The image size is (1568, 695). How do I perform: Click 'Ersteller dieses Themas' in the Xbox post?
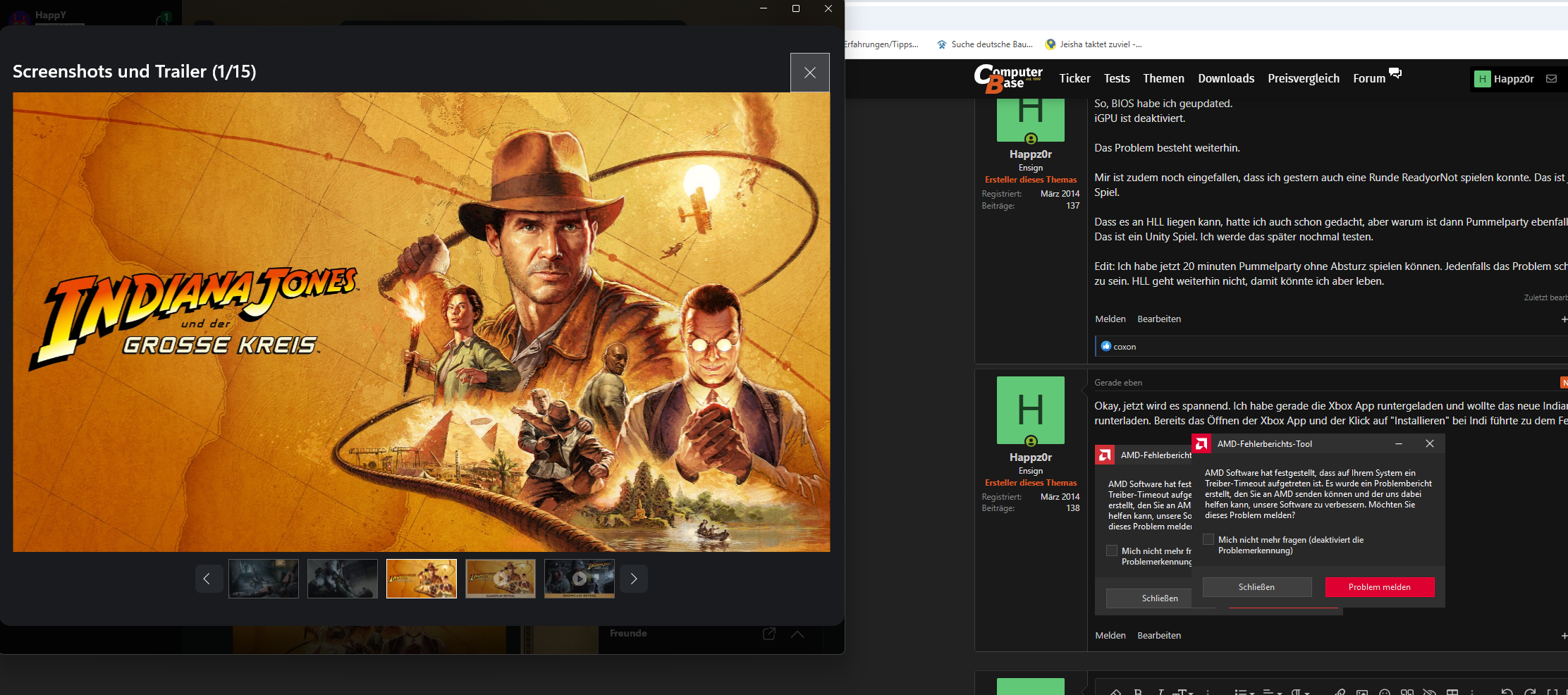point(1031,483)
